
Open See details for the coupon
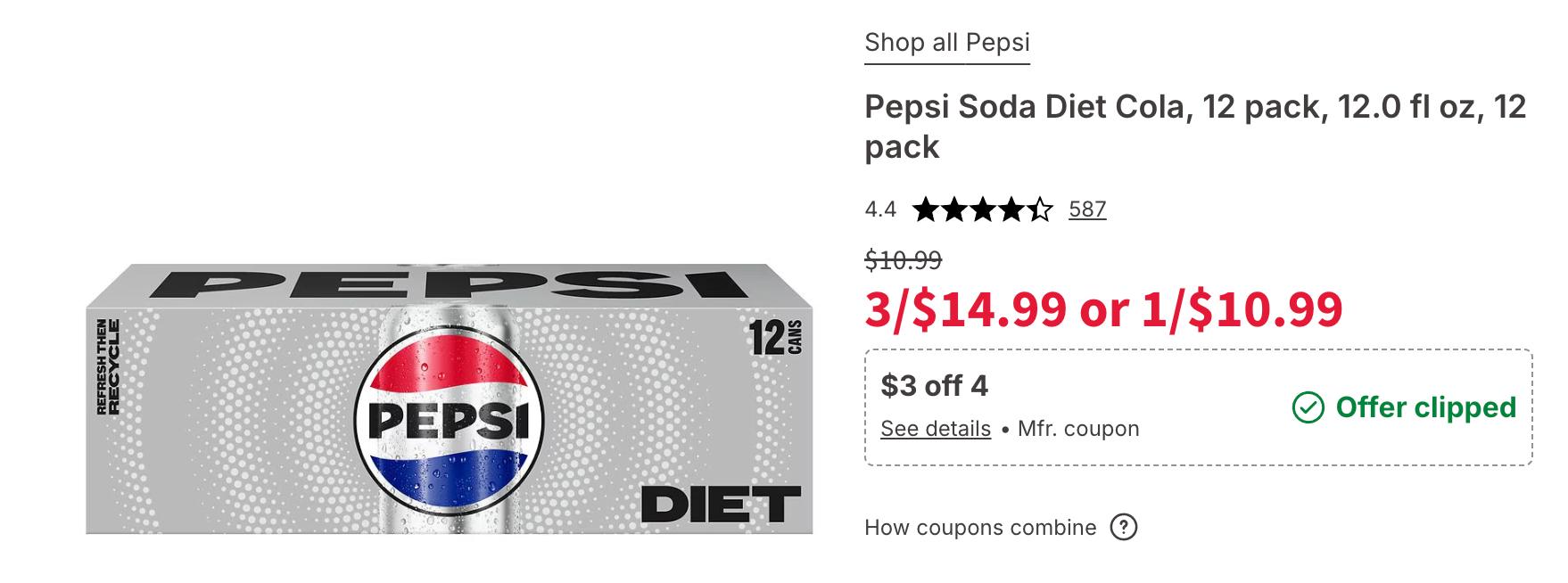pos(935,429)
